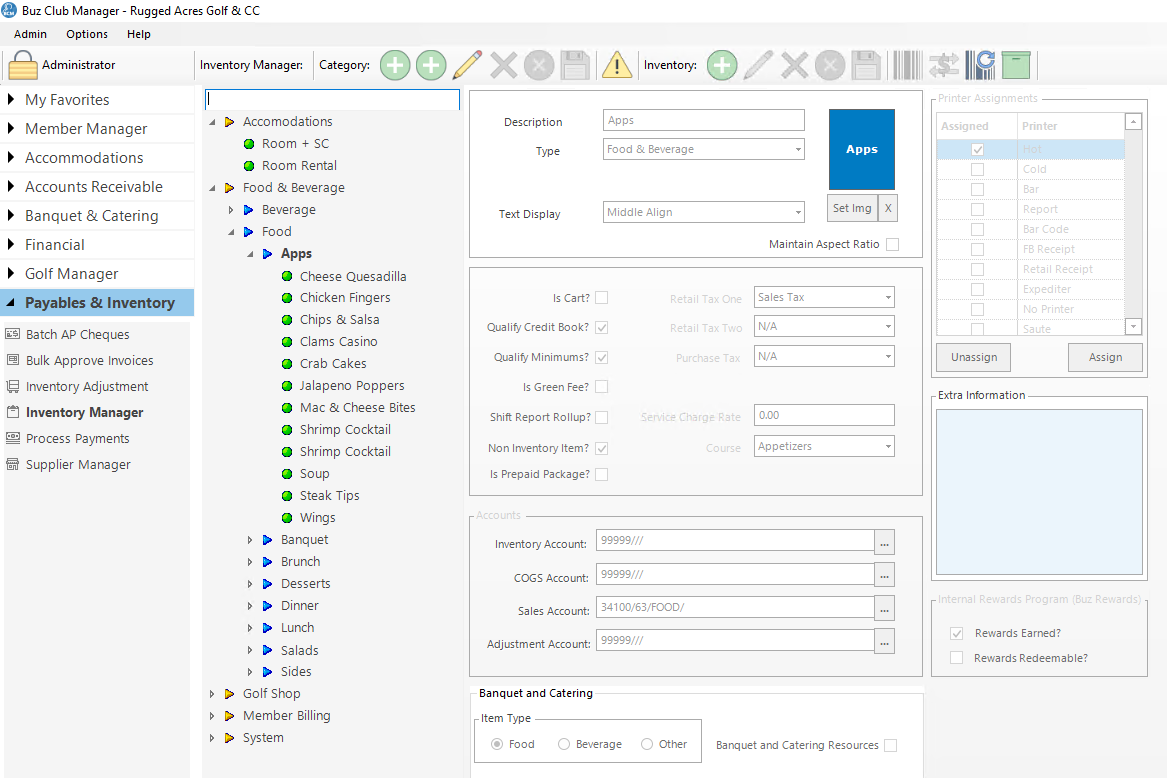Browse for the Sales Account
Image resolution: width=1167 pixels, height=778 pixels.
[884, 609]
